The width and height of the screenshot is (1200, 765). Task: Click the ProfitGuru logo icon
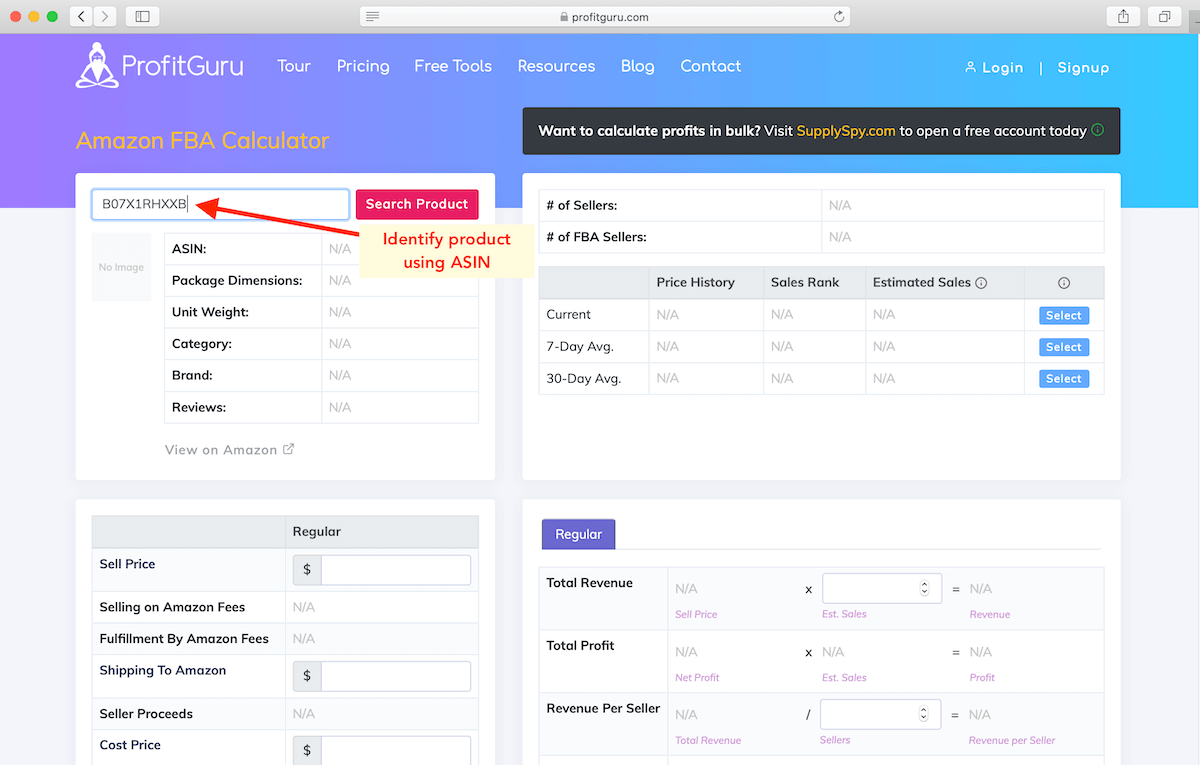coord(97,66)
